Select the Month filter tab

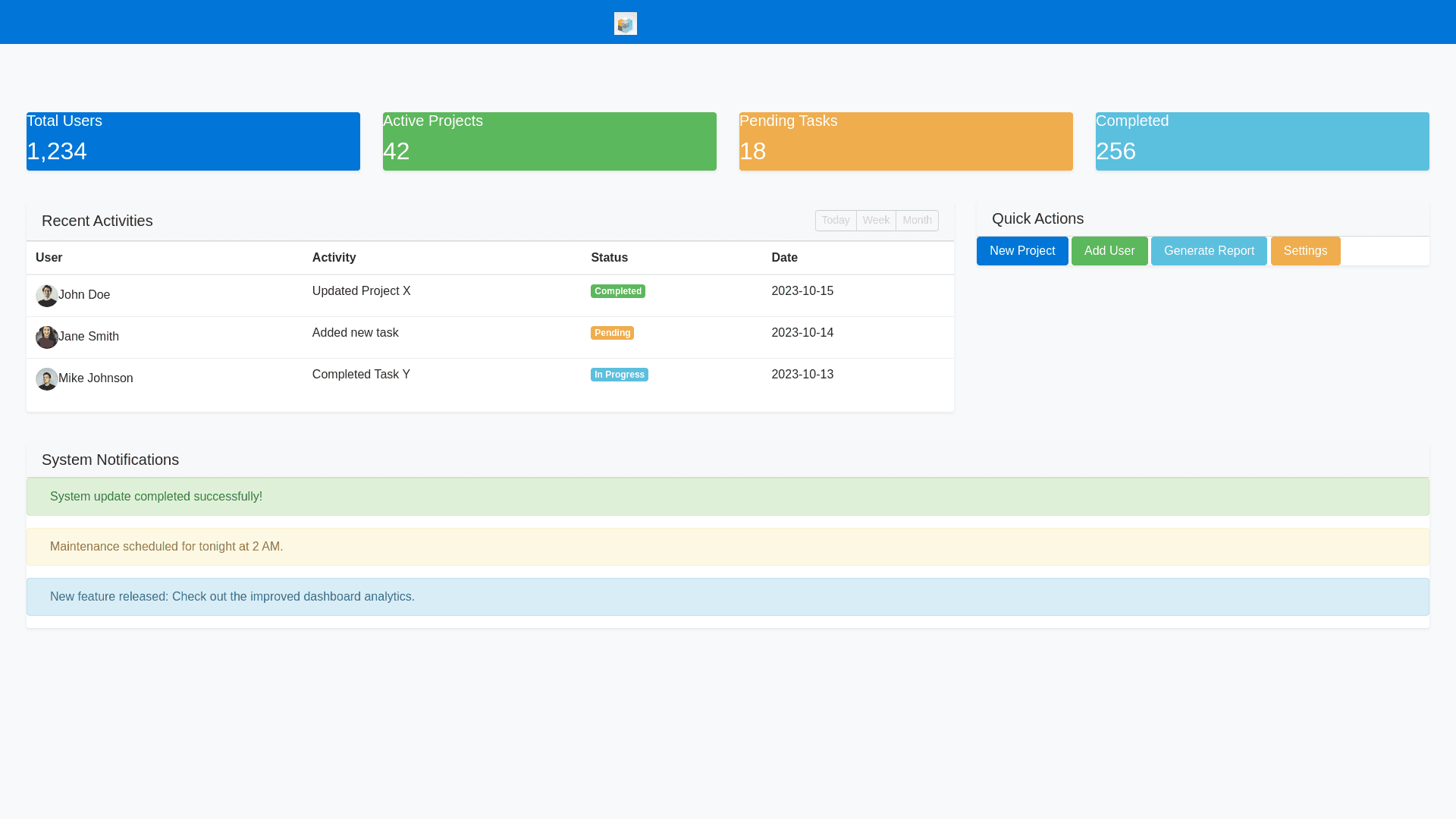click(x=917, y=220)
